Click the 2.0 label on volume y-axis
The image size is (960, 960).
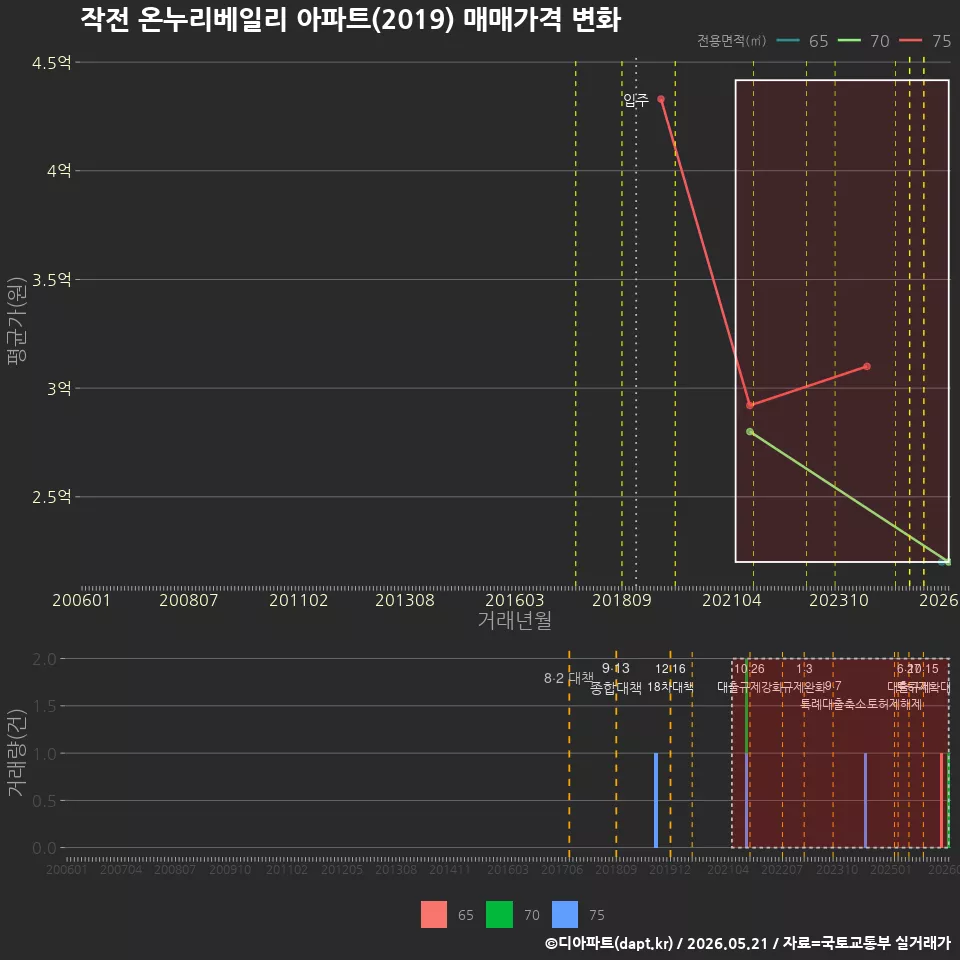click(44, 659)
